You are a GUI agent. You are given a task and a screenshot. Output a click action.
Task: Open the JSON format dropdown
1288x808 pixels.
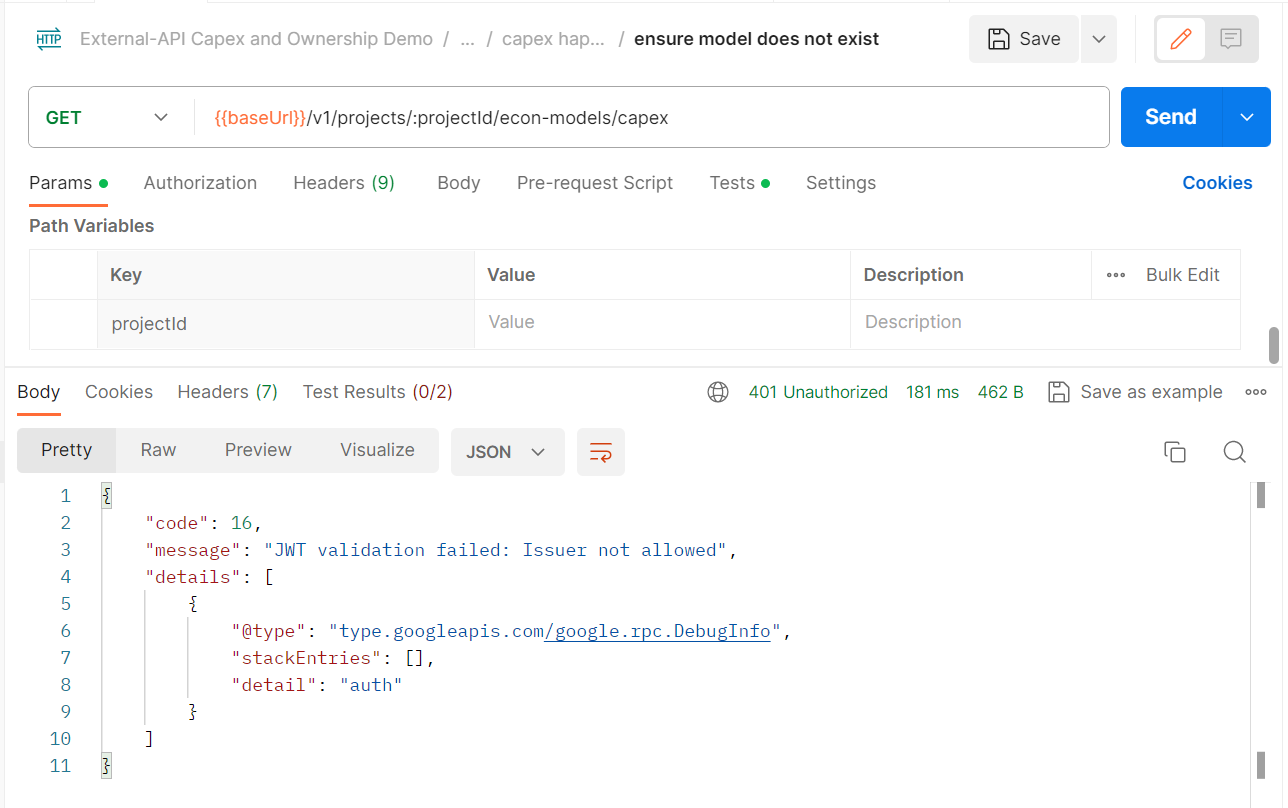click(507, 452)
